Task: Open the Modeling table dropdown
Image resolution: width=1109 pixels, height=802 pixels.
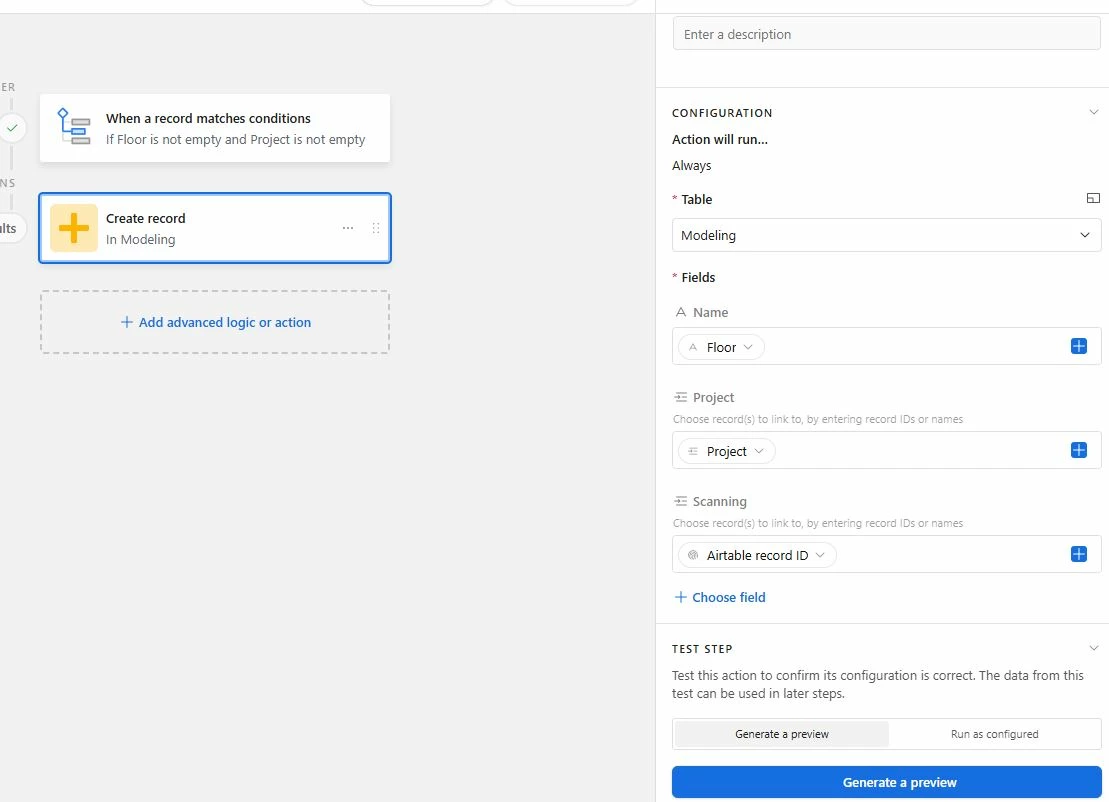Action: click(x=886, y=235)
